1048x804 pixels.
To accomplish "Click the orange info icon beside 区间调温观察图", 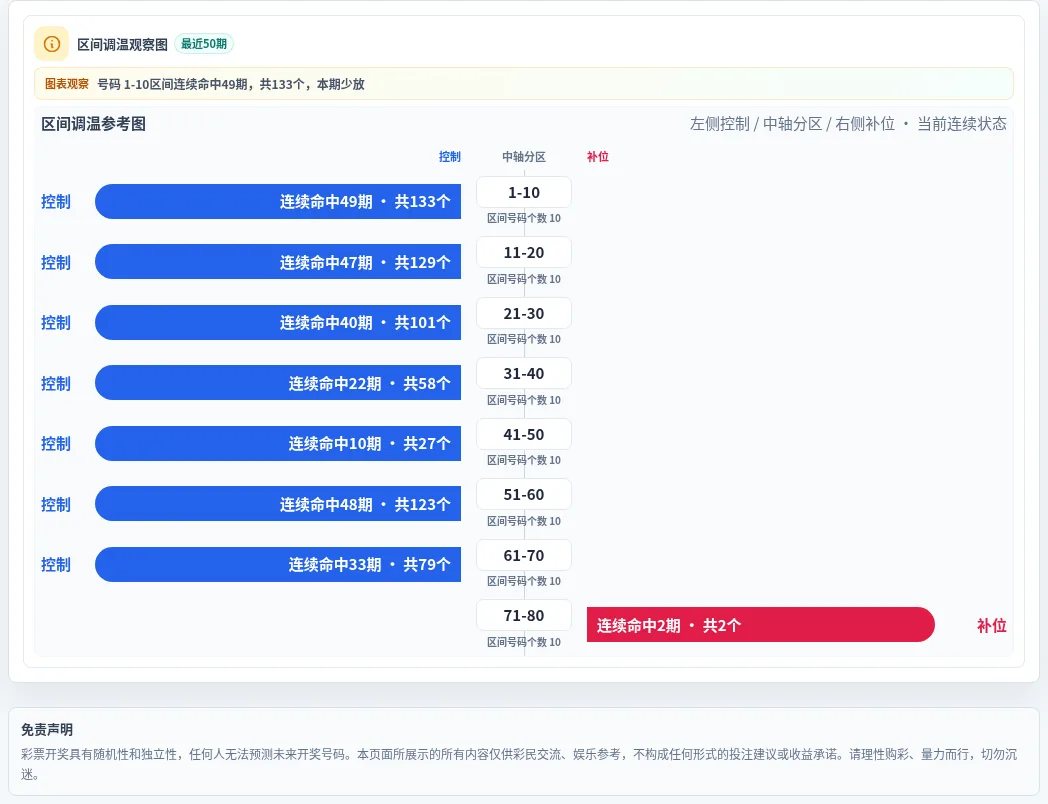I will (x=51, y=44).
